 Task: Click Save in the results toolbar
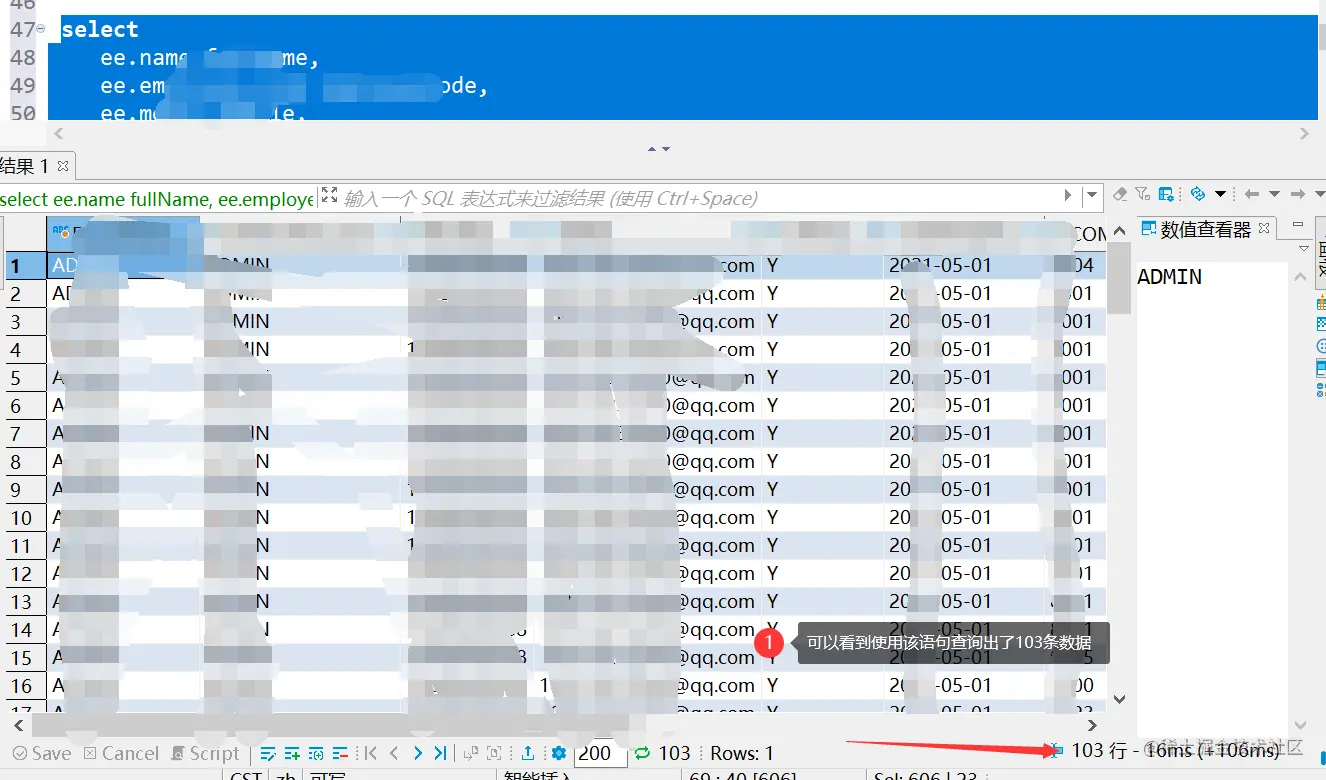(x=41, y=754)
